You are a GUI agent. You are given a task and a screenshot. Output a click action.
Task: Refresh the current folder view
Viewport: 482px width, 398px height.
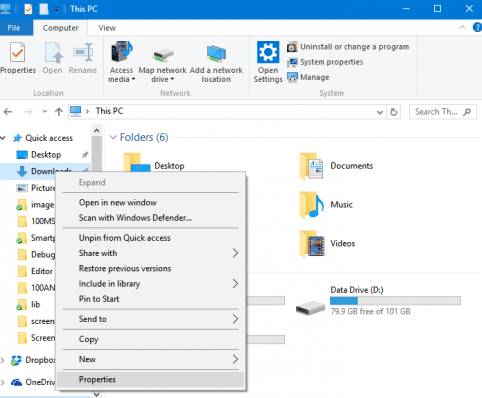click(394, 112)
